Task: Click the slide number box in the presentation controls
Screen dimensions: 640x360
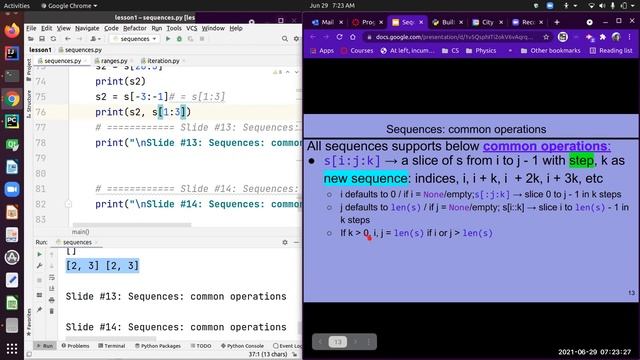Action: 338,342
